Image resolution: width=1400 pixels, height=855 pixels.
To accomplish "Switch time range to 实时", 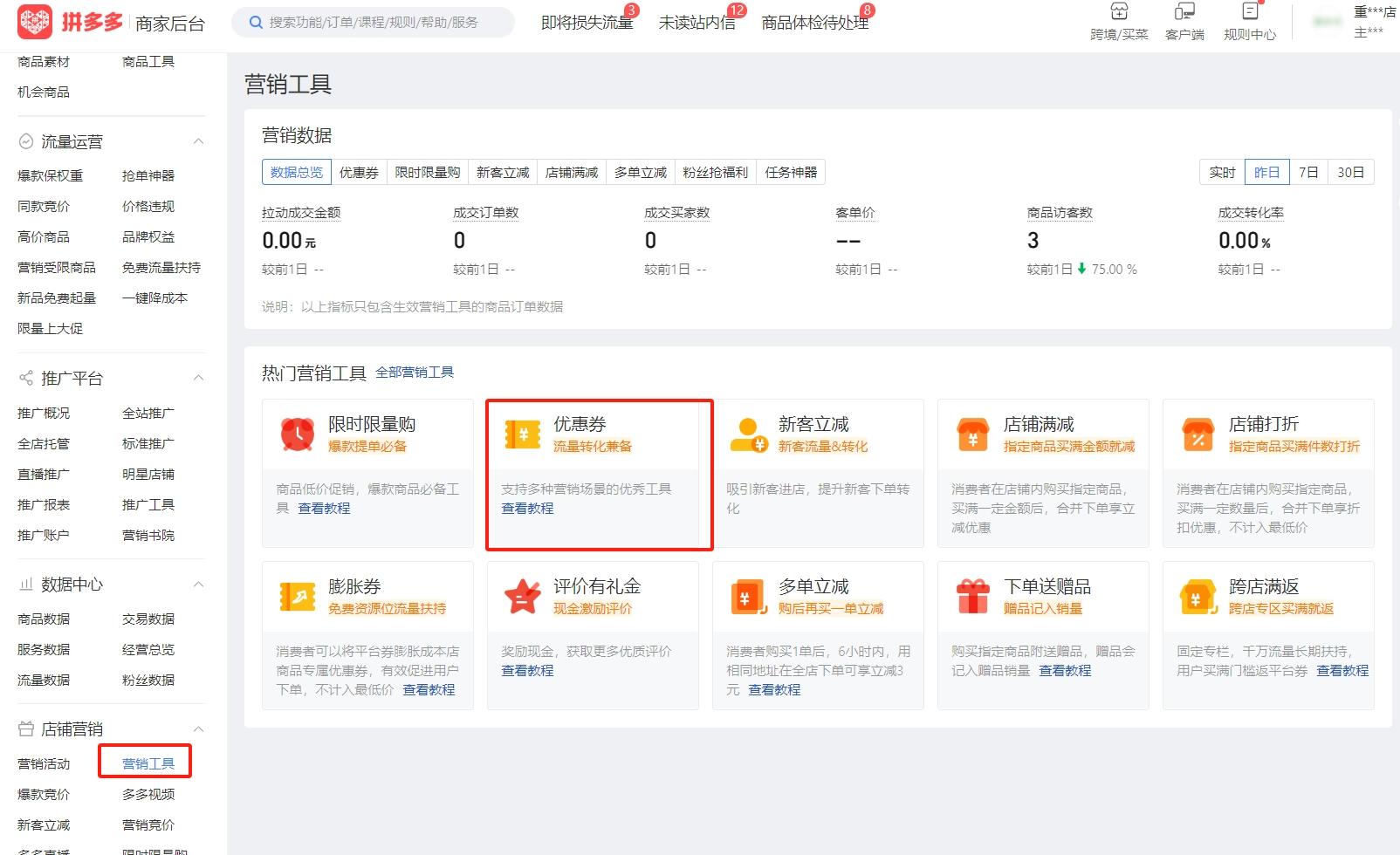I will coord(1221,172).
